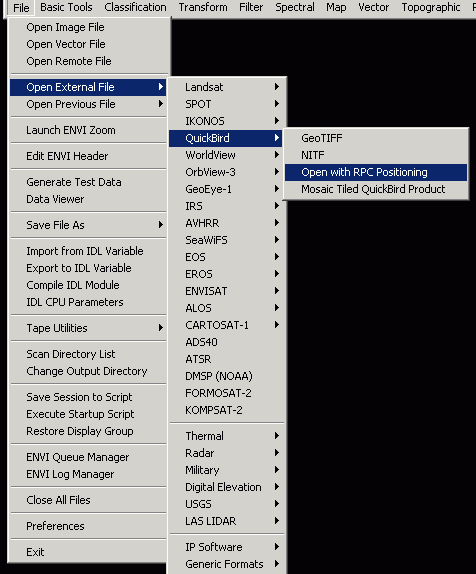The height and width of the screenshot is (574, 476).
Task: Expand Open External File submenu
Action: tap(88, 87)
